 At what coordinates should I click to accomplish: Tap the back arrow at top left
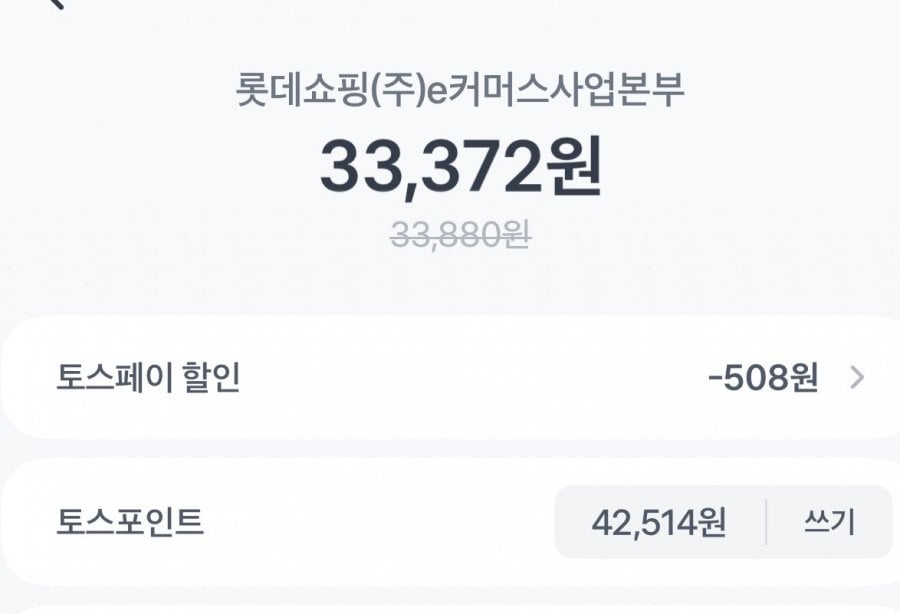[55, 3]
